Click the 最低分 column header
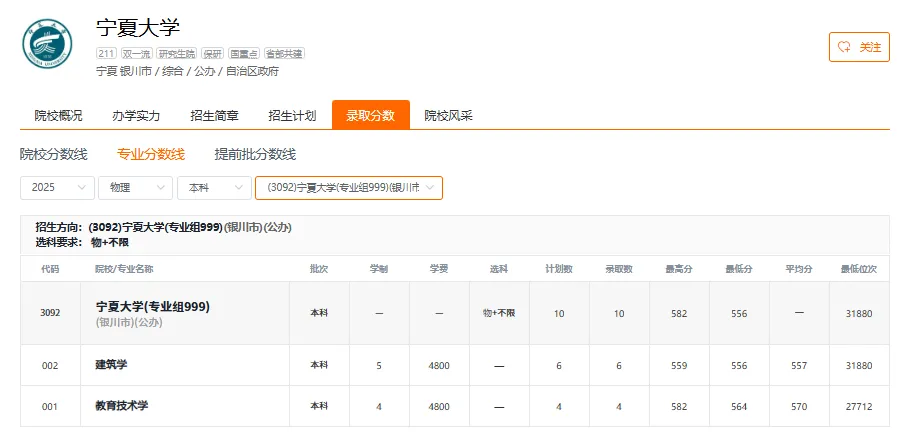The width and height of the screenshot is (924, 438). [x=739, y=269]
